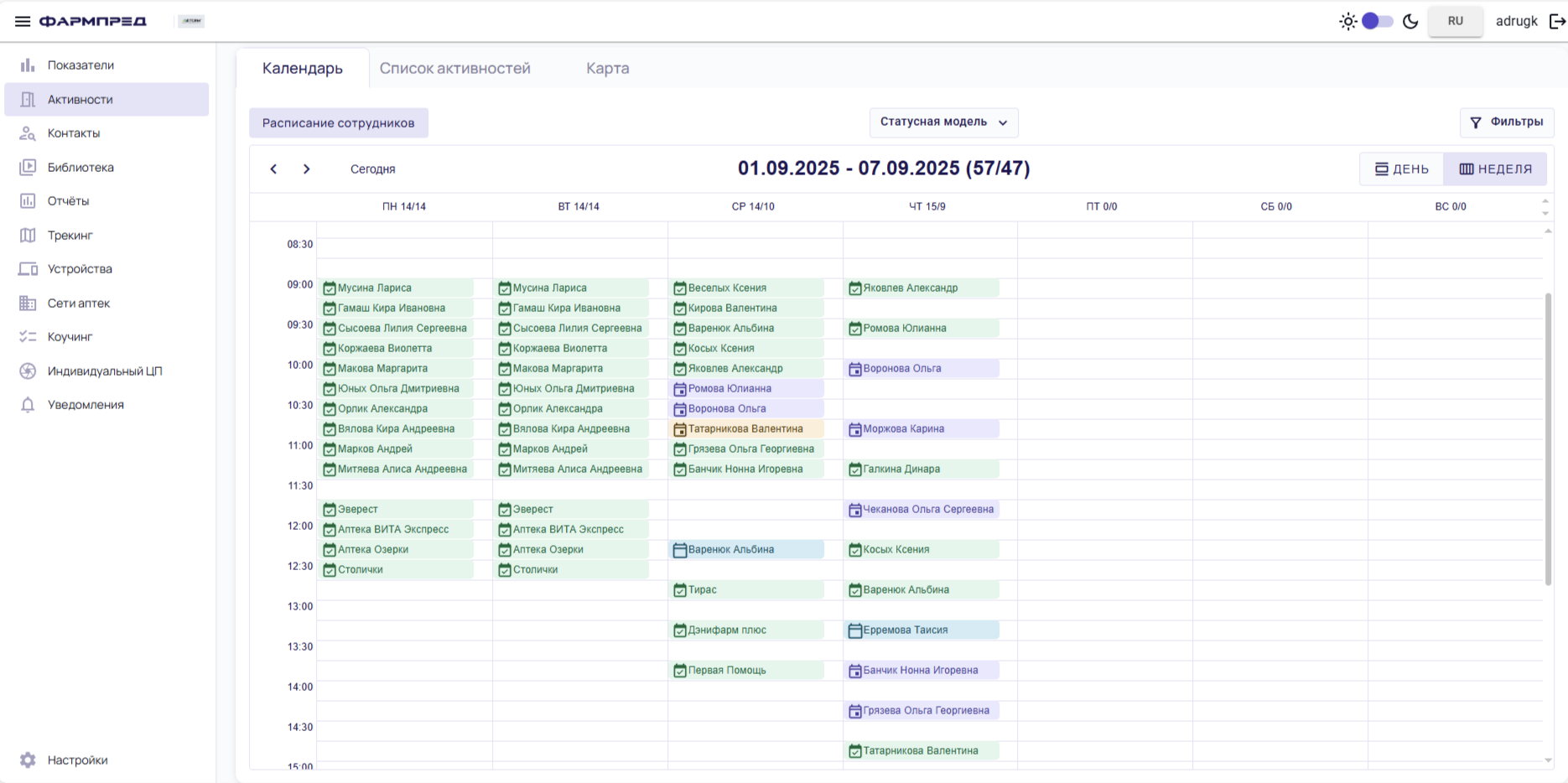Viewport: 1568px width, 783px height.
Task: Select the НЕДЕЛЯ view toggle
Action: (x=1495, y=169)
